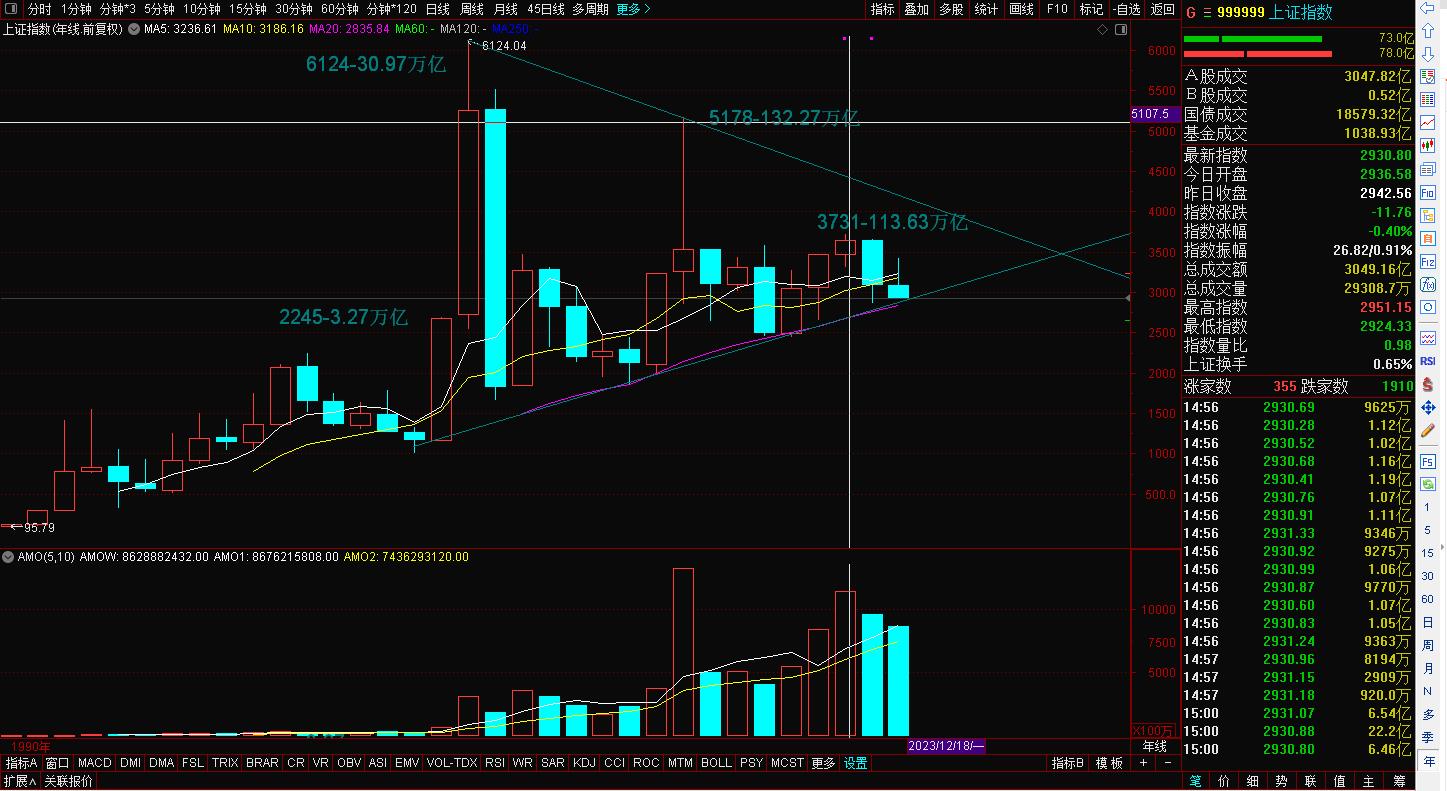Select the 60分钟 period tab

click(340, 9)
